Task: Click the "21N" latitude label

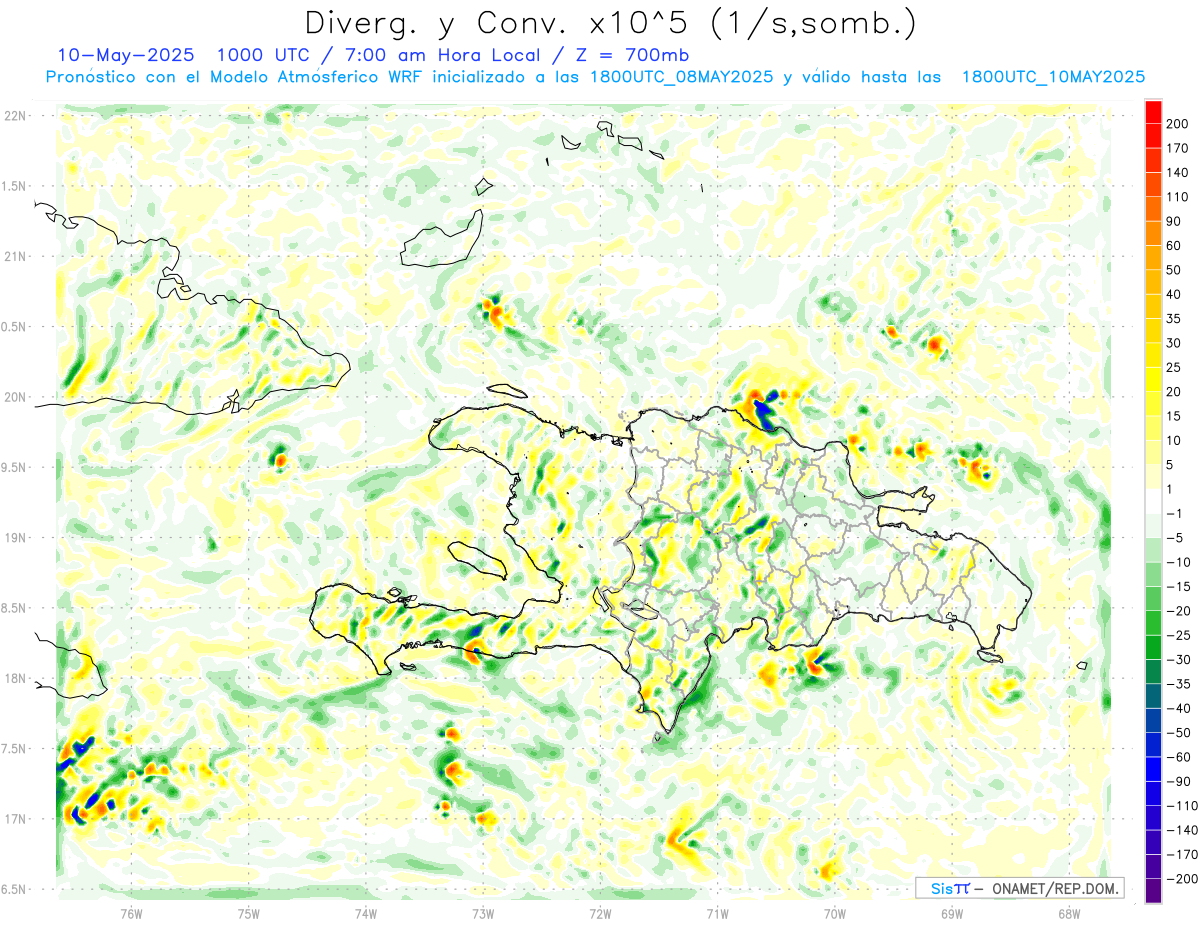Action: click(15, 257)
